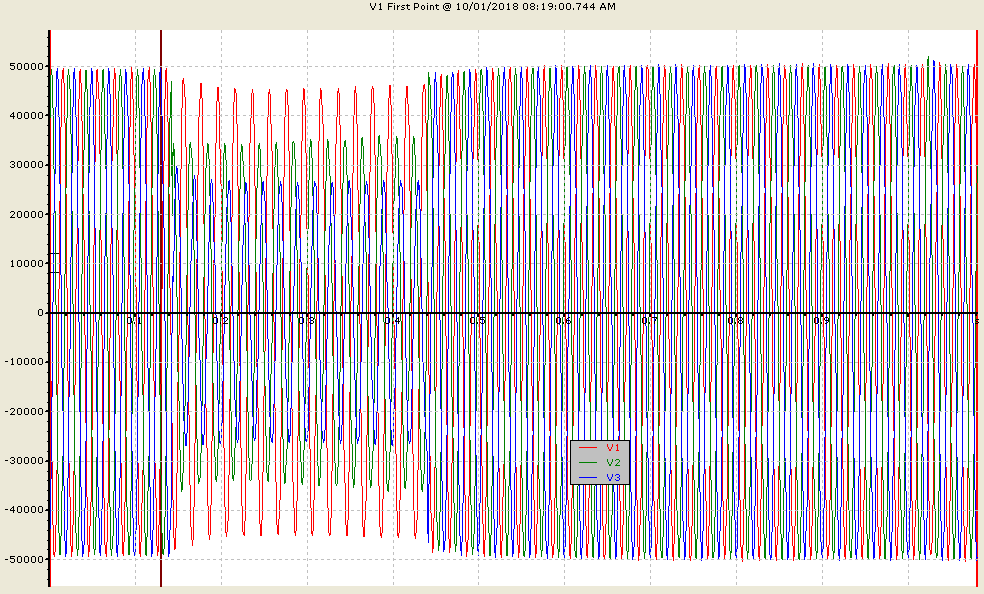The height and width of the screenshot is (594, 984).
Task: Select the bright red cursor at chart start
Action: 50,308
